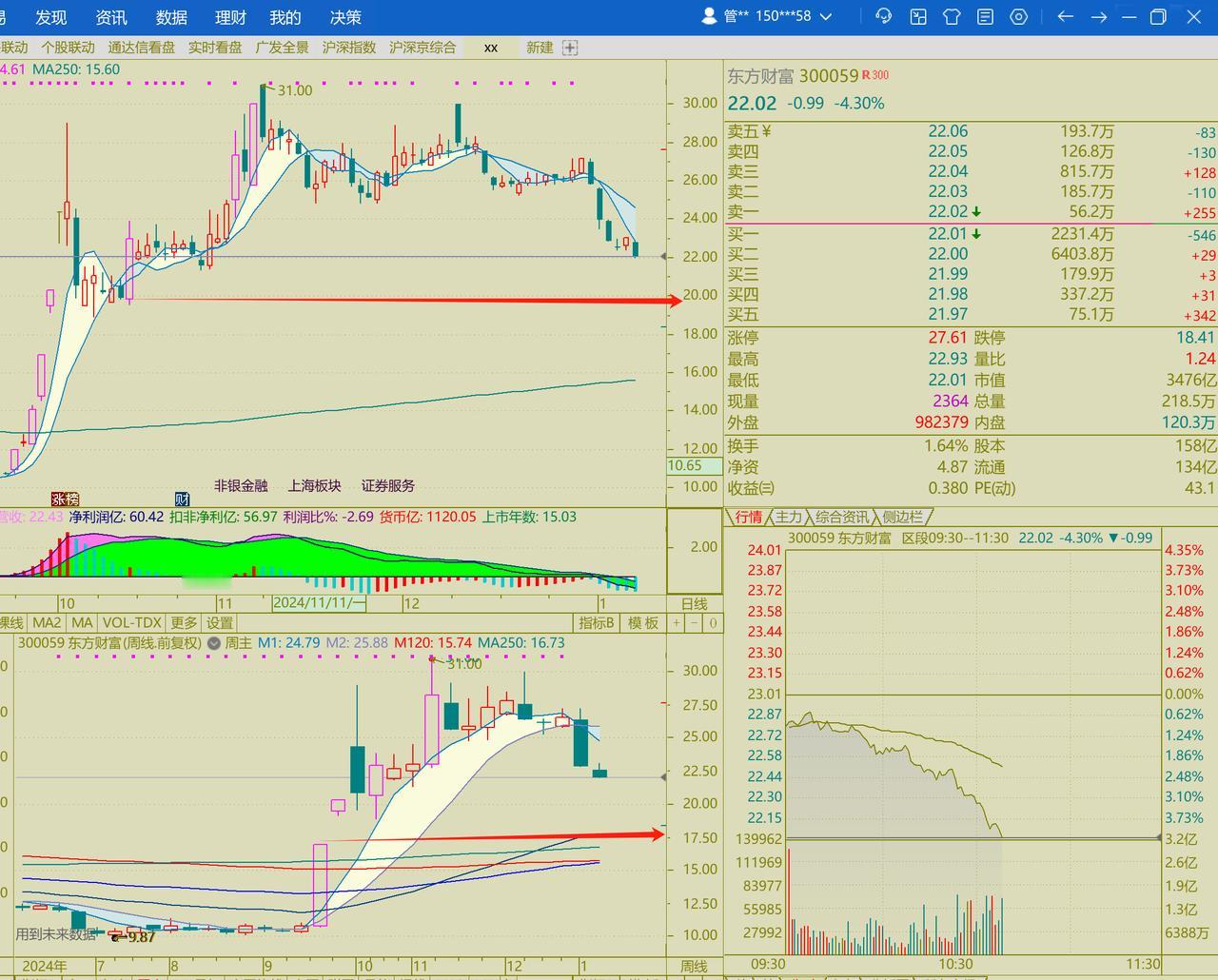Image resolution: width=1218 pixels, height=980 pixels.
Task: Click the R300 badge beside the stock code
Action: pos(875,75)
